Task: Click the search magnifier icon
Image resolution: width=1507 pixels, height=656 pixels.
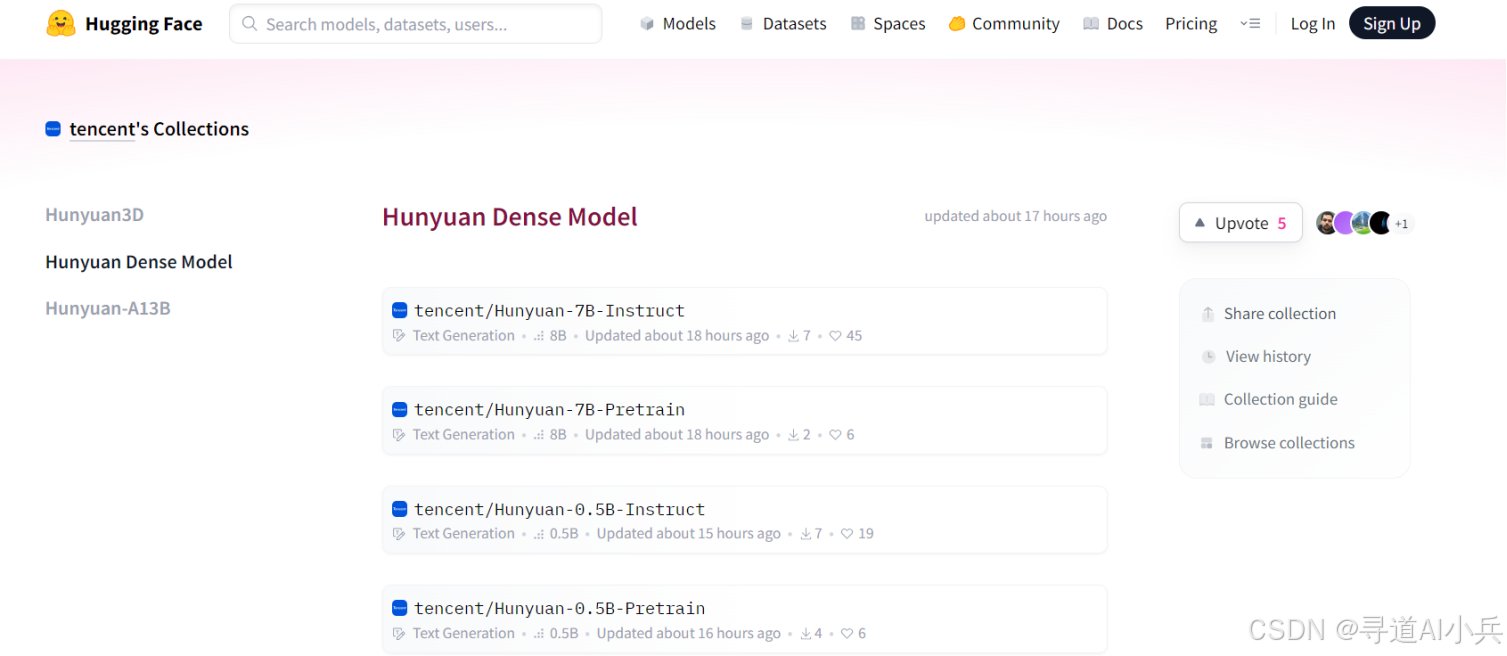Action: pos(249,24)
